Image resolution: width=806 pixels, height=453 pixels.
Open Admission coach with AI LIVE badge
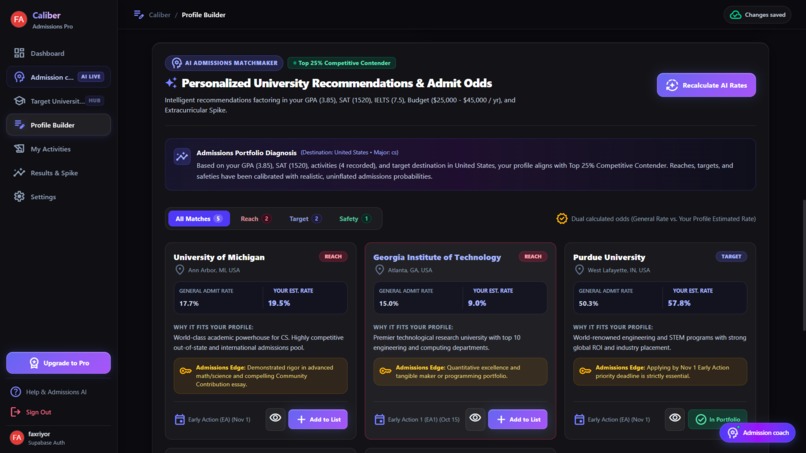(x=58, y=77)
